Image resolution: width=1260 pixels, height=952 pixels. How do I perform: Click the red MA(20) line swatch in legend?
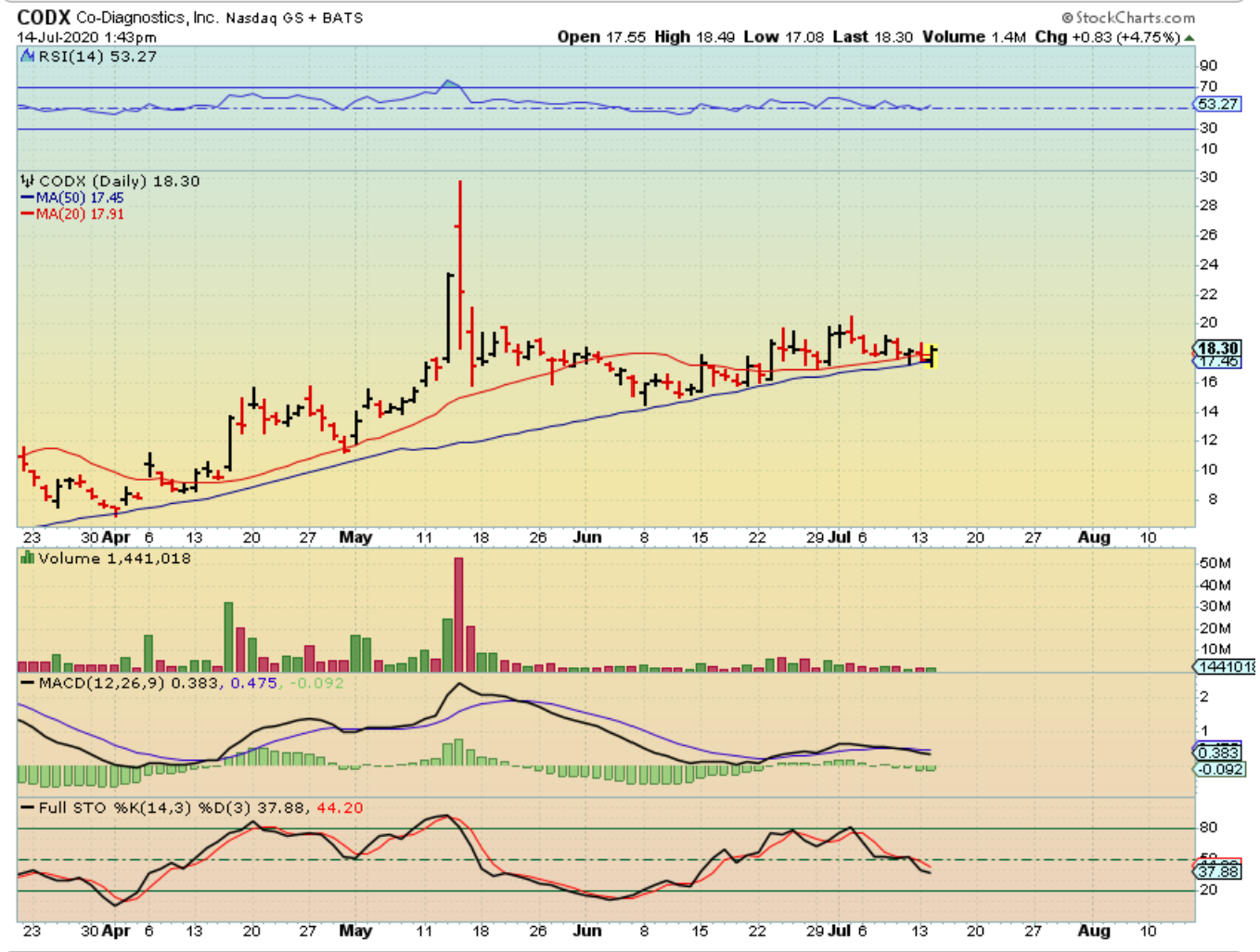pos(28,214)
